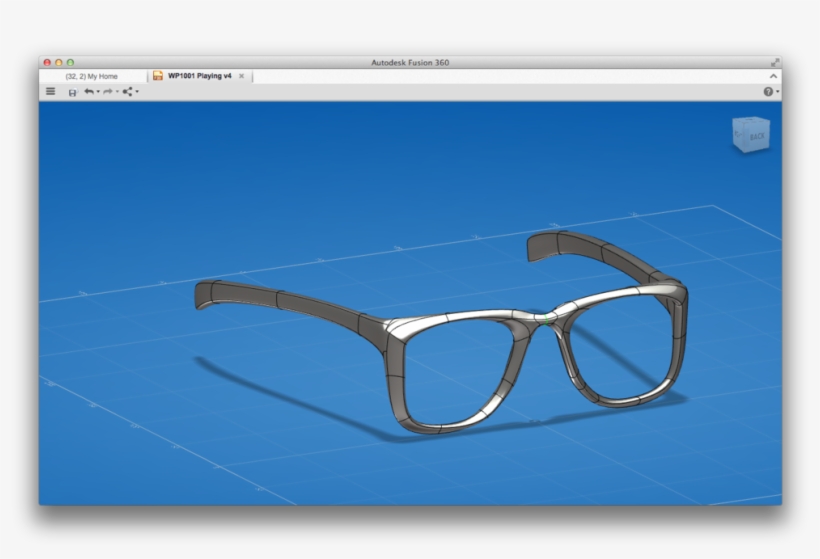Image resolution: width=820 pixels, height=559 pixels.
Task: Click the Save icon in toolbar
Action: (x=72, y=92)
